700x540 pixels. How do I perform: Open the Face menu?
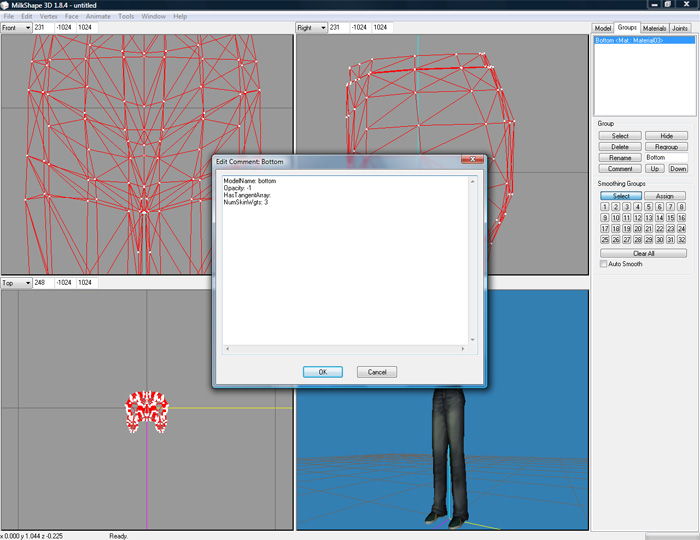tap(71, 17)
